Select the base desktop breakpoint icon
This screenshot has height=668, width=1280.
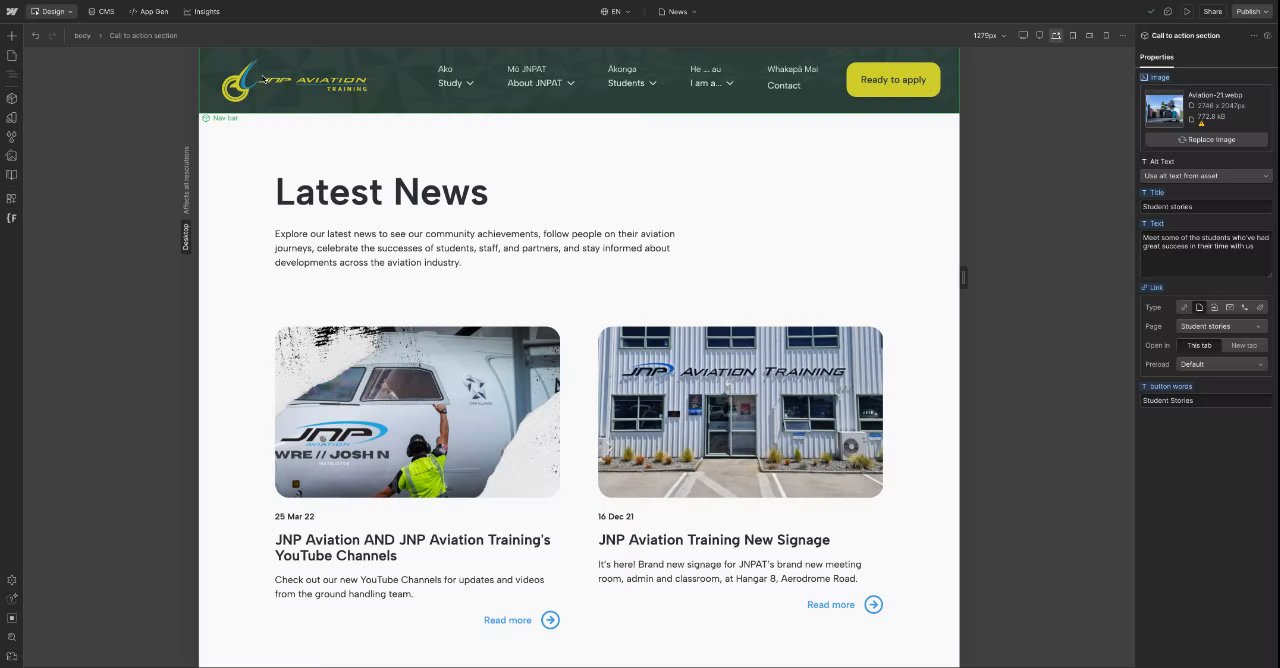(1039, 36)
